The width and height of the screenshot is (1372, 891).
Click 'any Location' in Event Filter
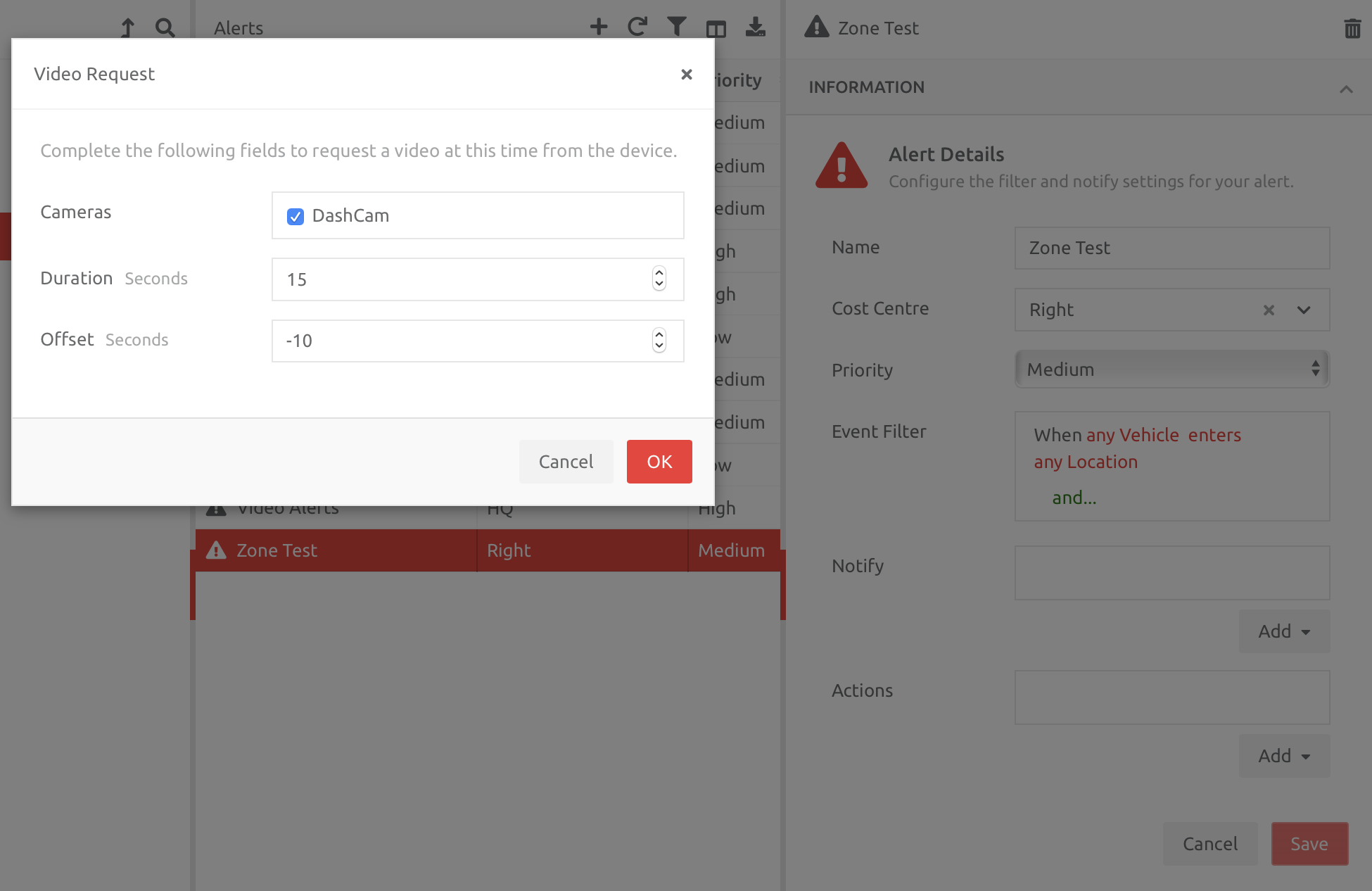[1086, 462]
